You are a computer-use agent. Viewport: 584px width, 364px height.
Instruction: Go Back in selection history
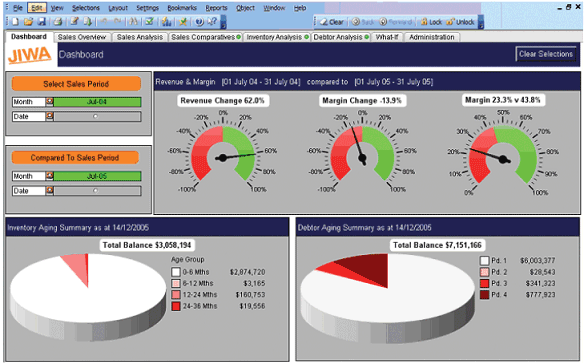click(x=363, y=22)
